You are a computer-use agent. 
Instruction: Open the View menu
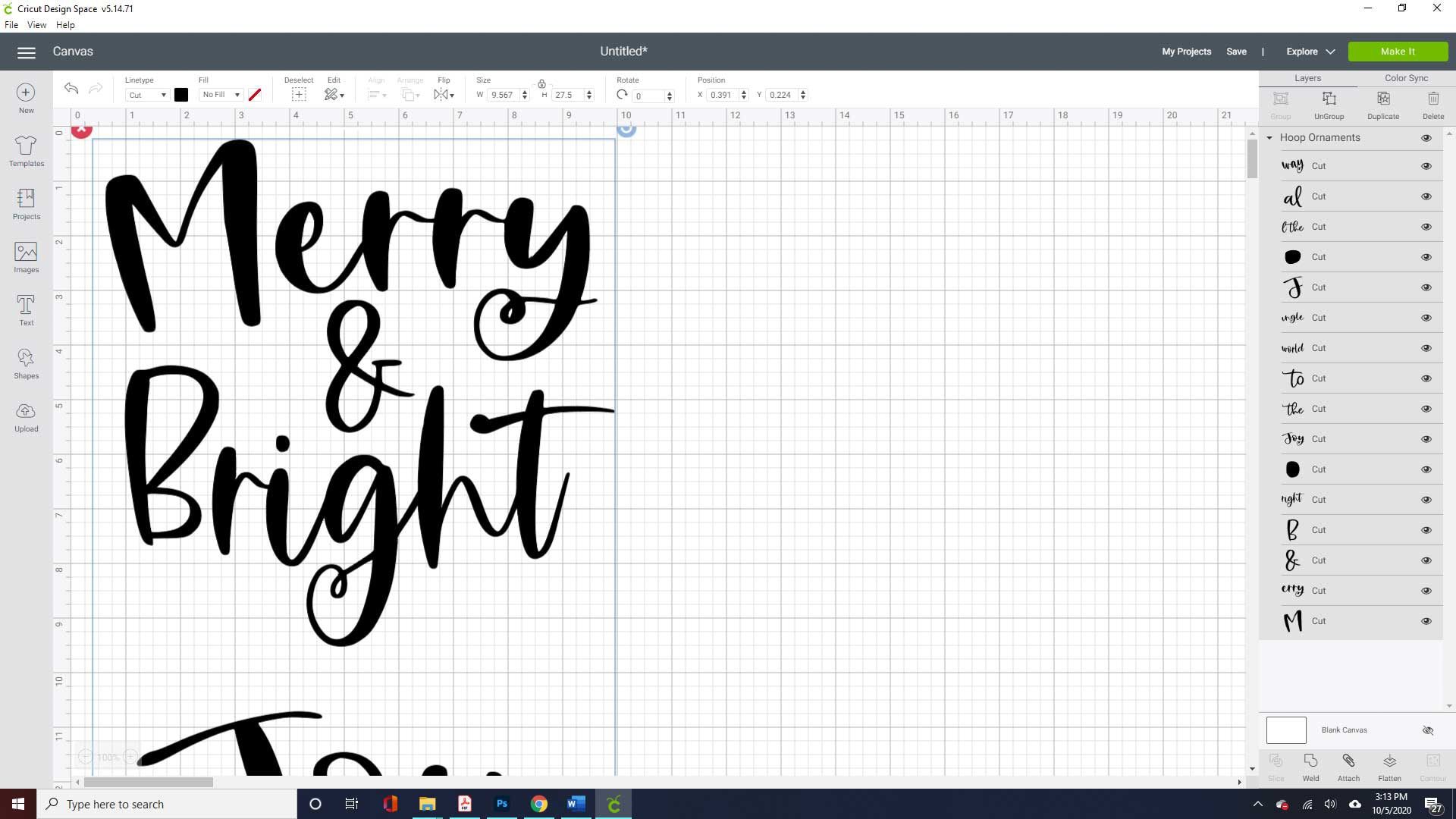point(36,25)
